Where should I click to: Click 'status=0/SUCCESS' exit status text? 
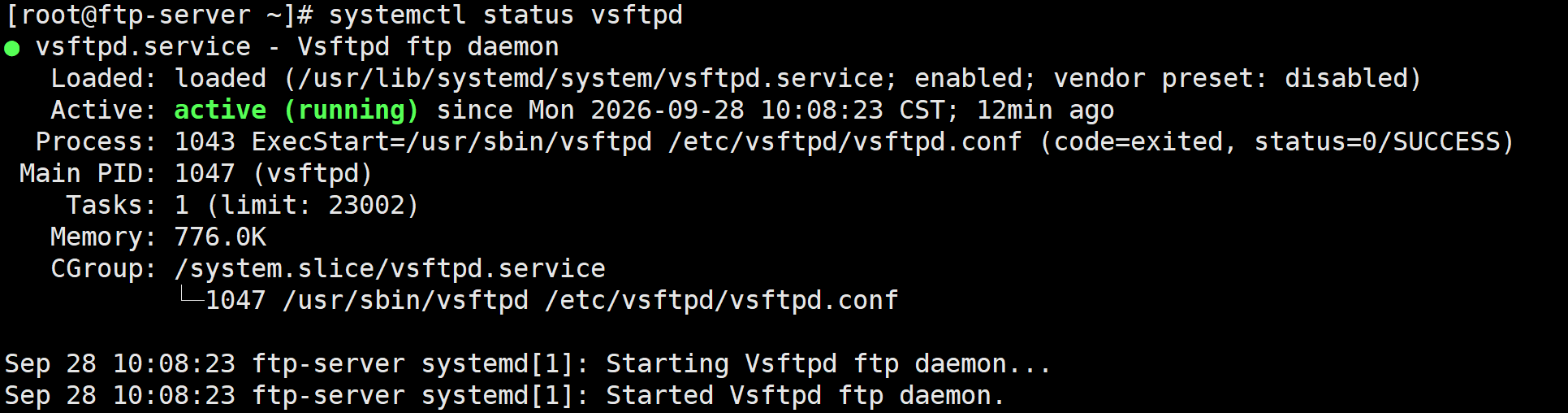(x=1377, y=142)
